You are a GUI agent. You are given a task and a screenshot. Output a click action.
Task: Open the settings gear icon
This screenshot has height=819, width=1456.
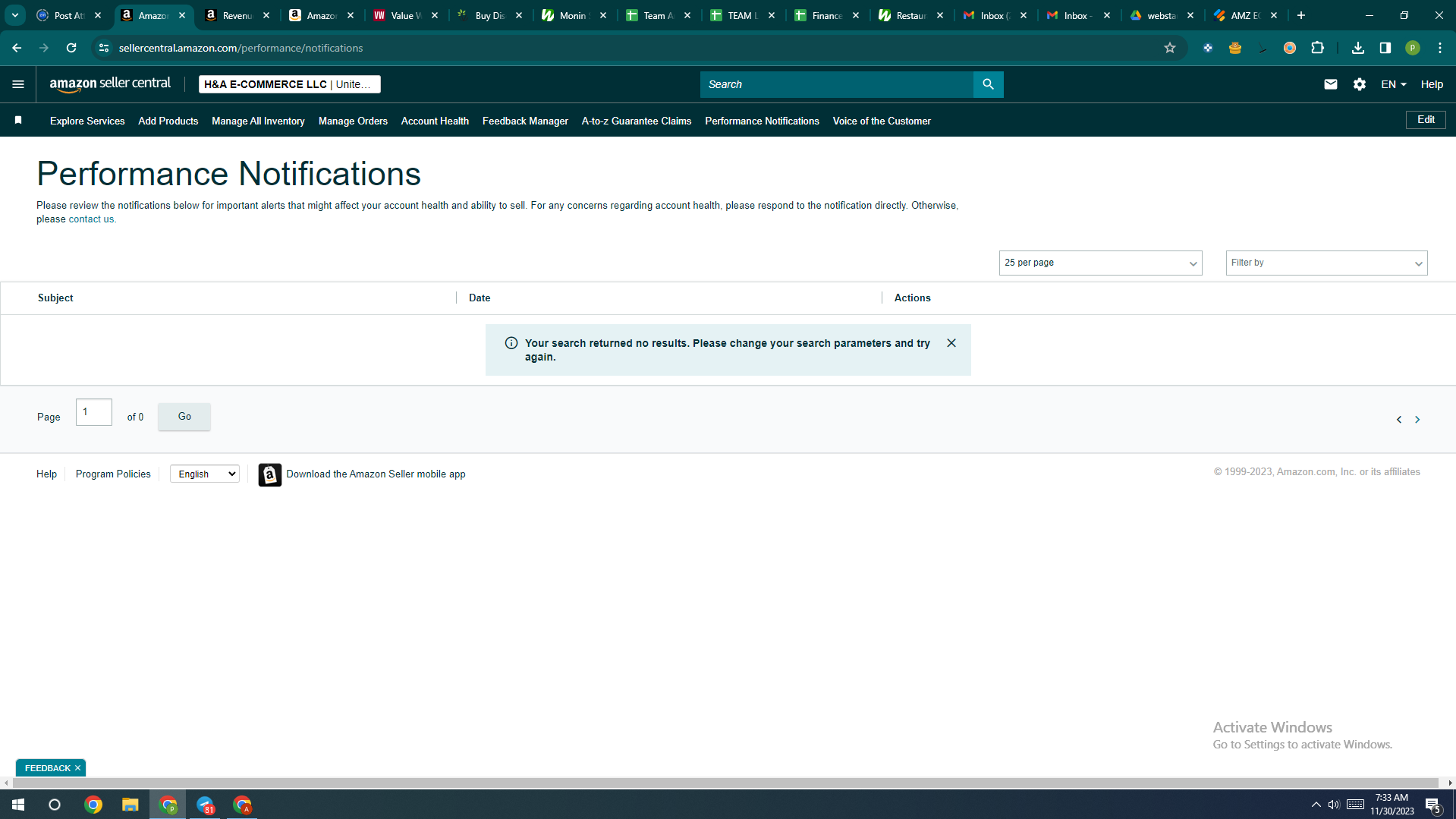point(1360,84)
